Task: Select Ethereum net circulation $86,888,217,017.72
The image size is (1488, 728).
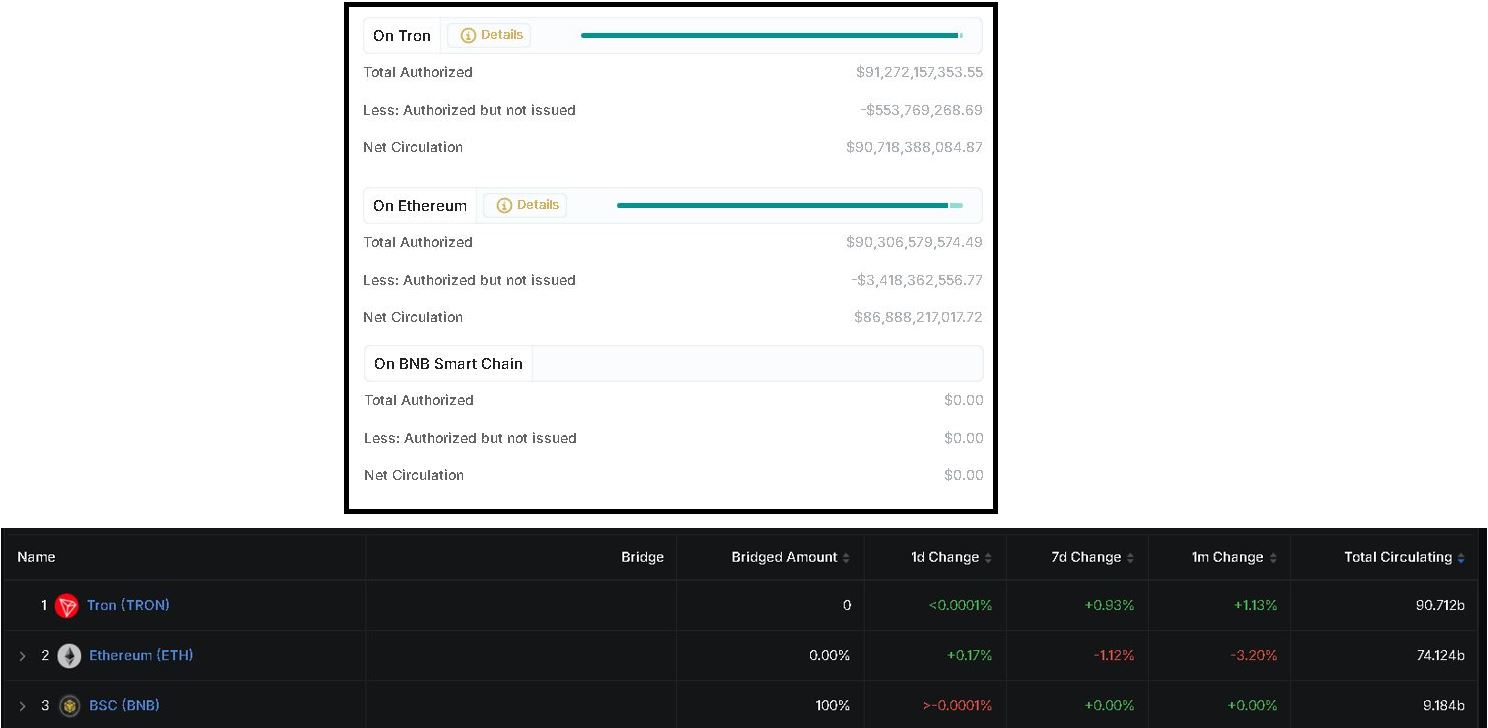Action: pos(918,317)
